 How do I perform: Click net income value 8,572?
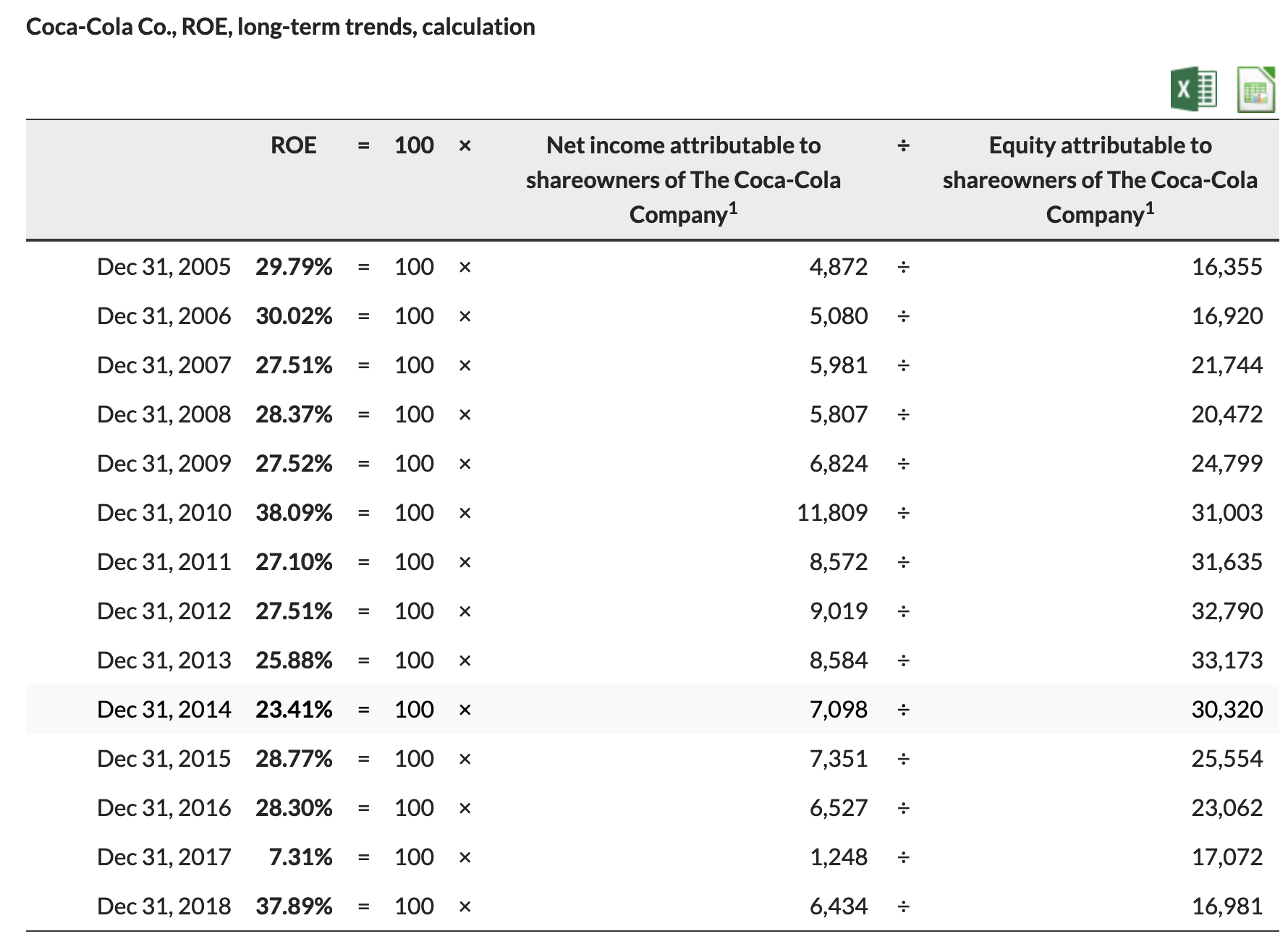coord(838,562)
